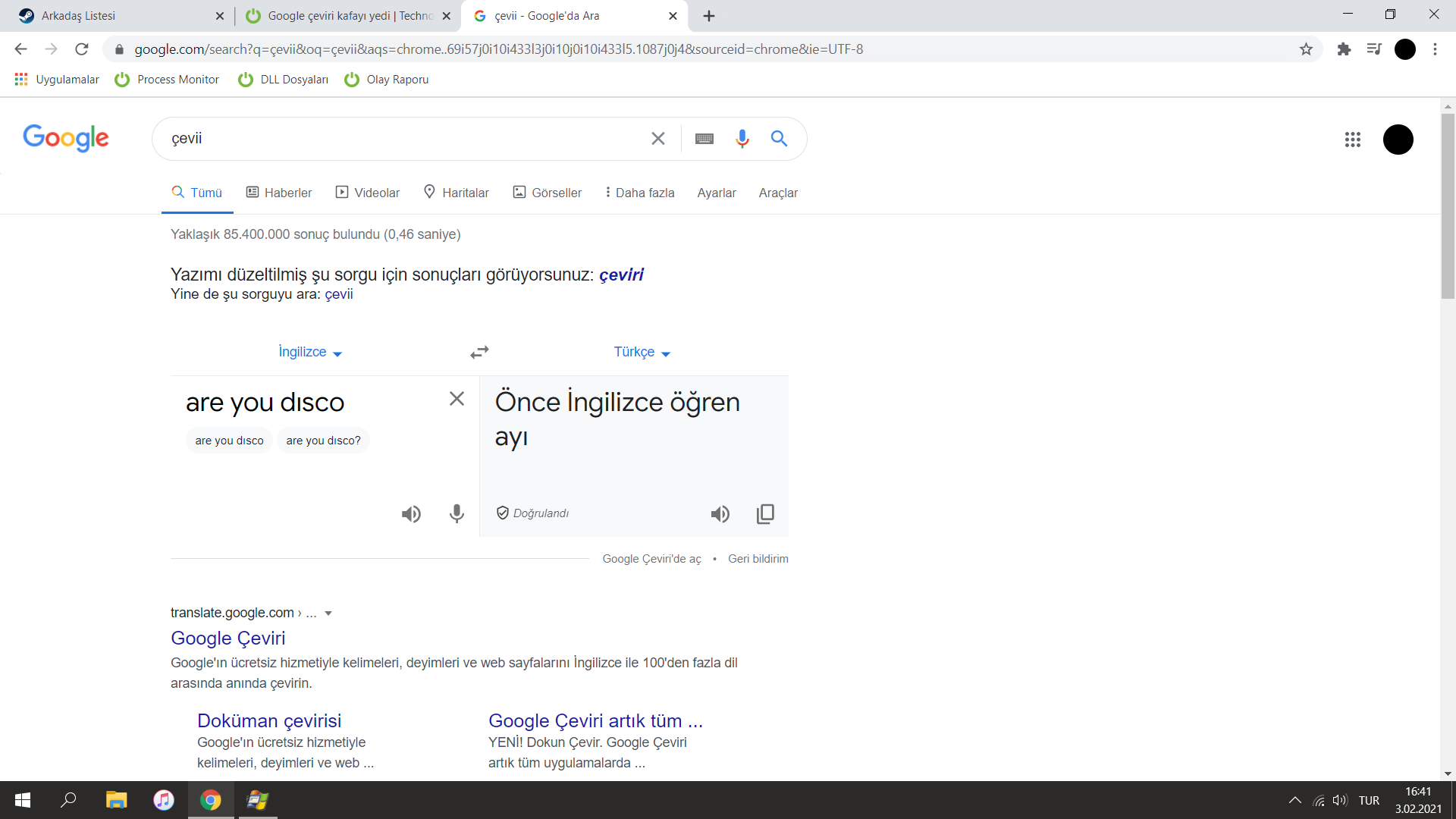Click the search by voice microphone icon
This screenshot has width=1456, height=819.
pos(742,138)
